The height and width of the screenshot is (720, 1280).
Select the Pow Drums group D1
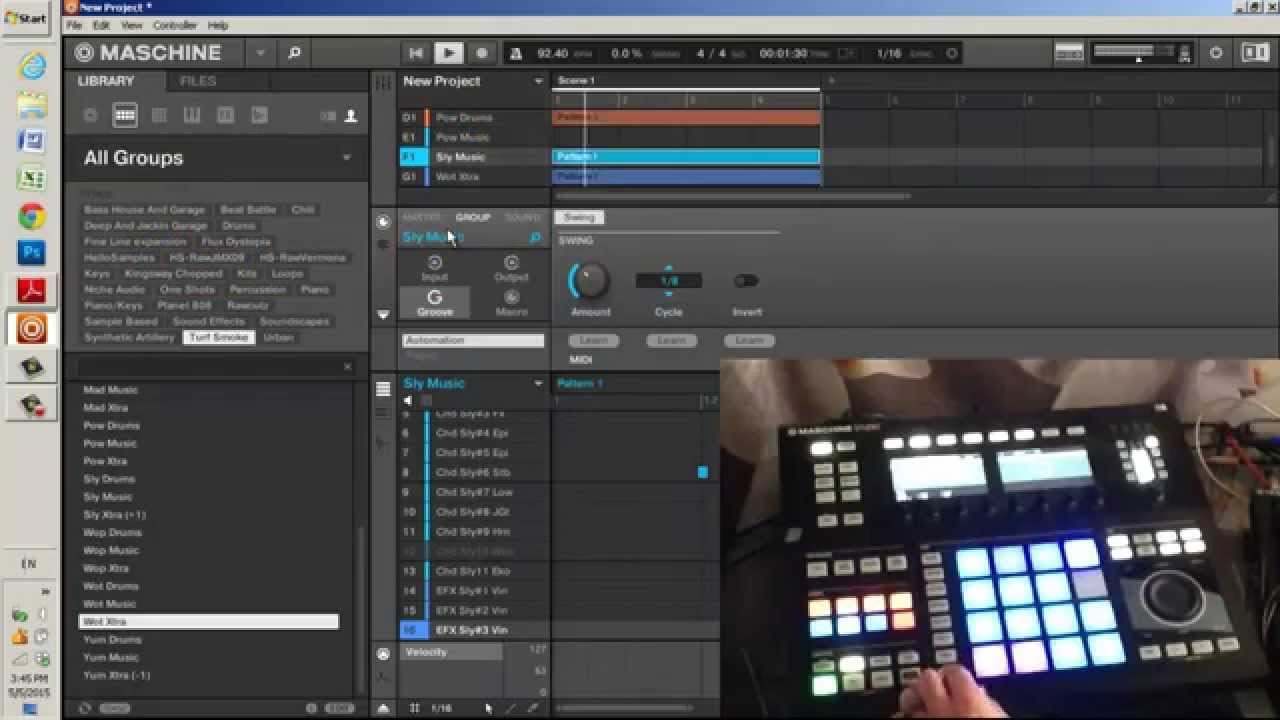point(475,118)
